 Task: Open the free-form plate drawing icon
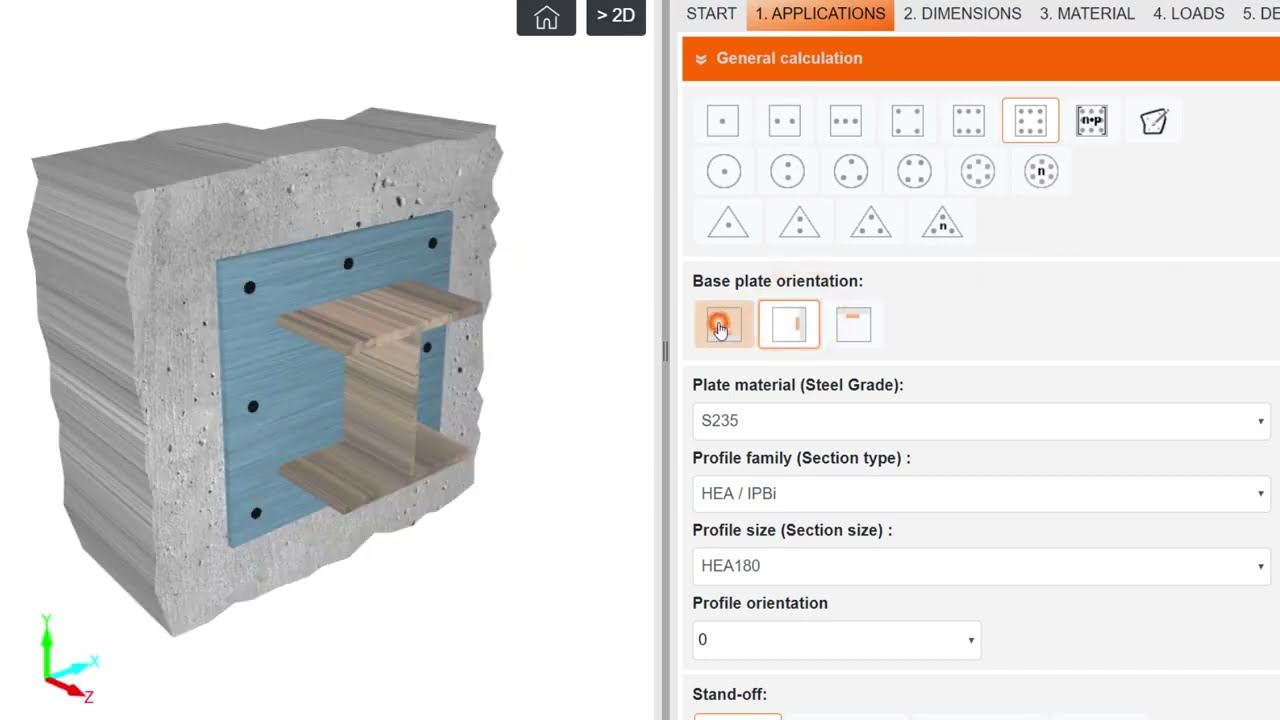[1154, 122]
